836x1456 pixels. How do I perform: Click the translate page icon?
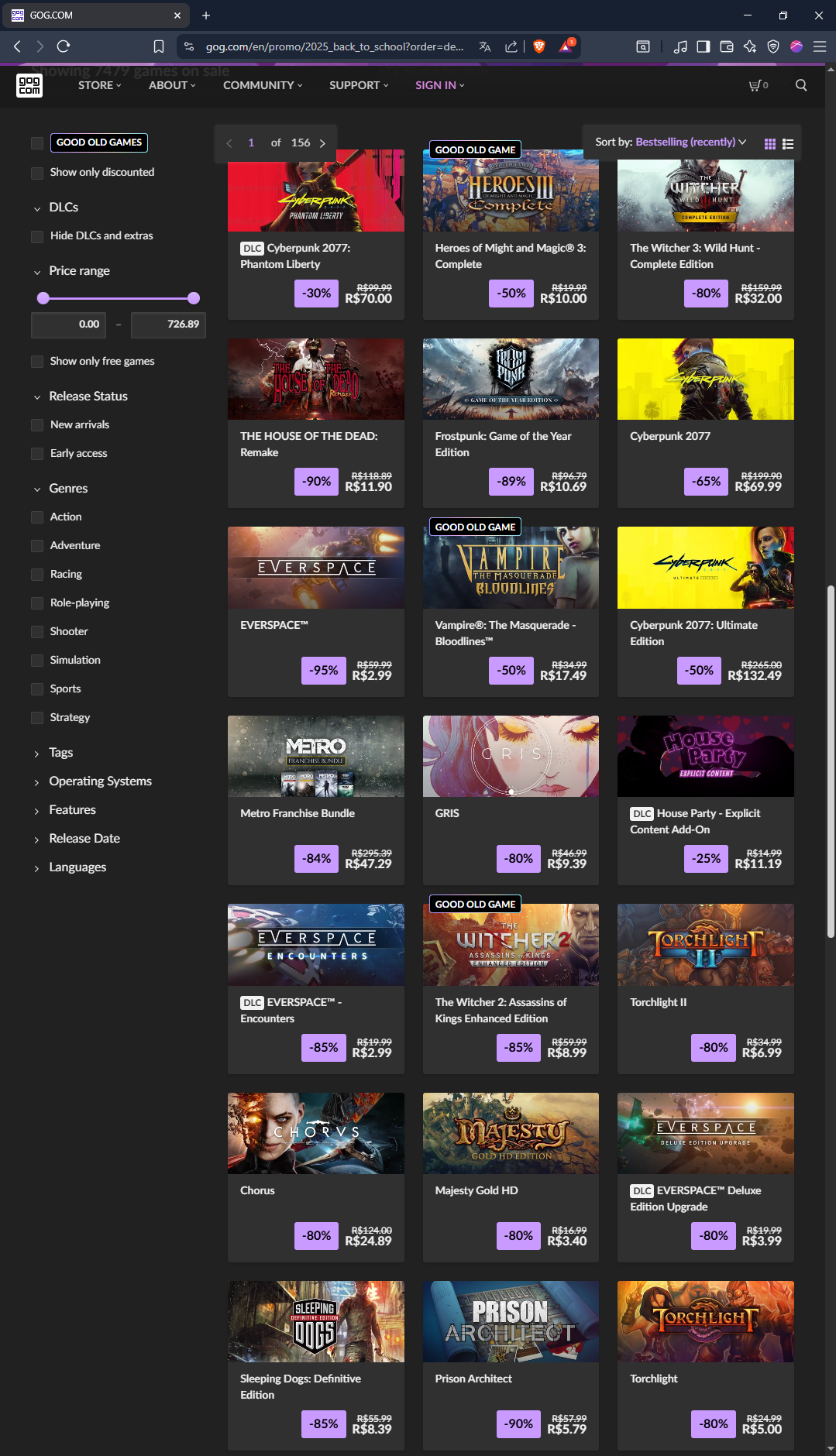485,46
